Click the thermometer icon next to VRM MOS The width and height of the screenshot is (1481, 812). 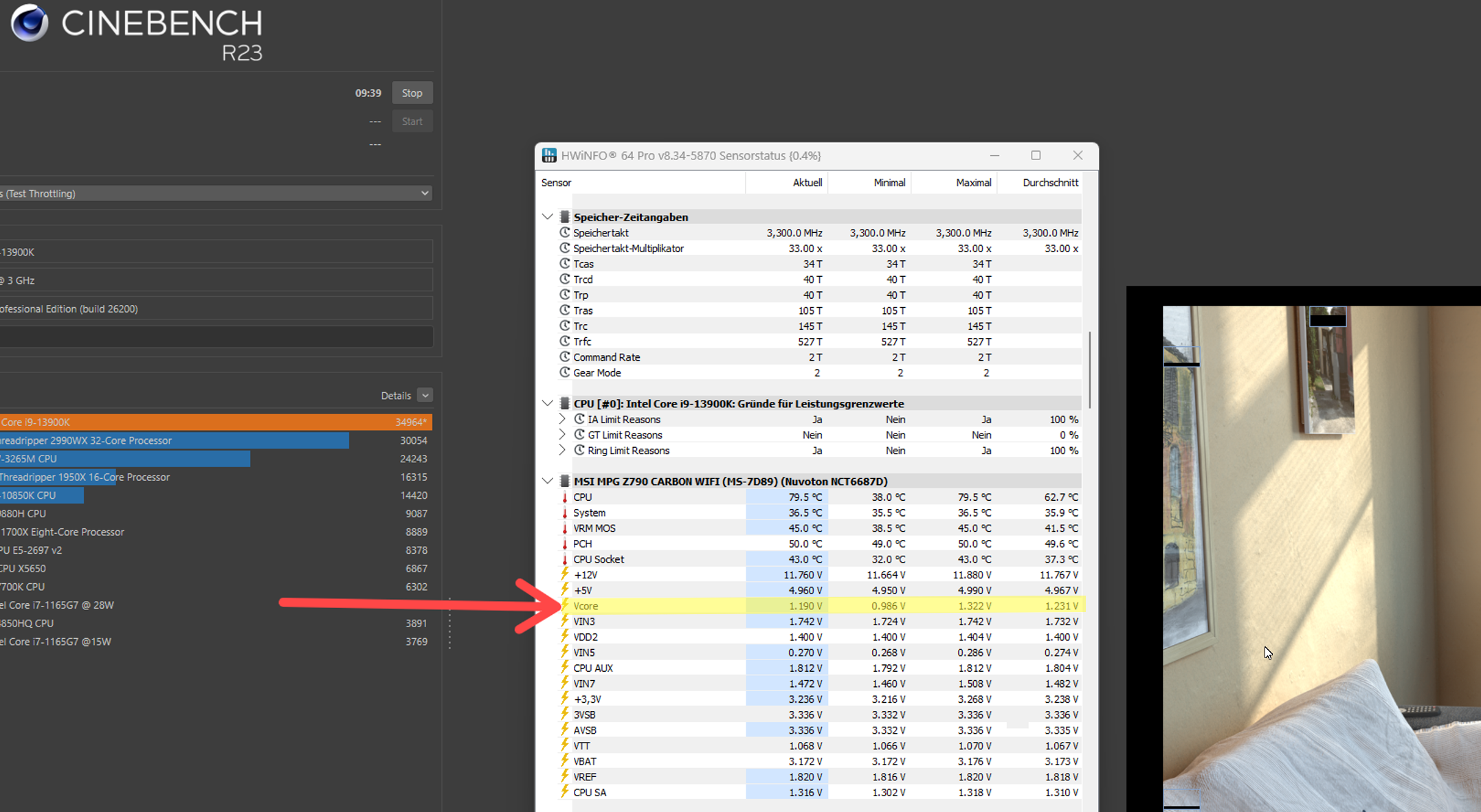pos(565,528)
